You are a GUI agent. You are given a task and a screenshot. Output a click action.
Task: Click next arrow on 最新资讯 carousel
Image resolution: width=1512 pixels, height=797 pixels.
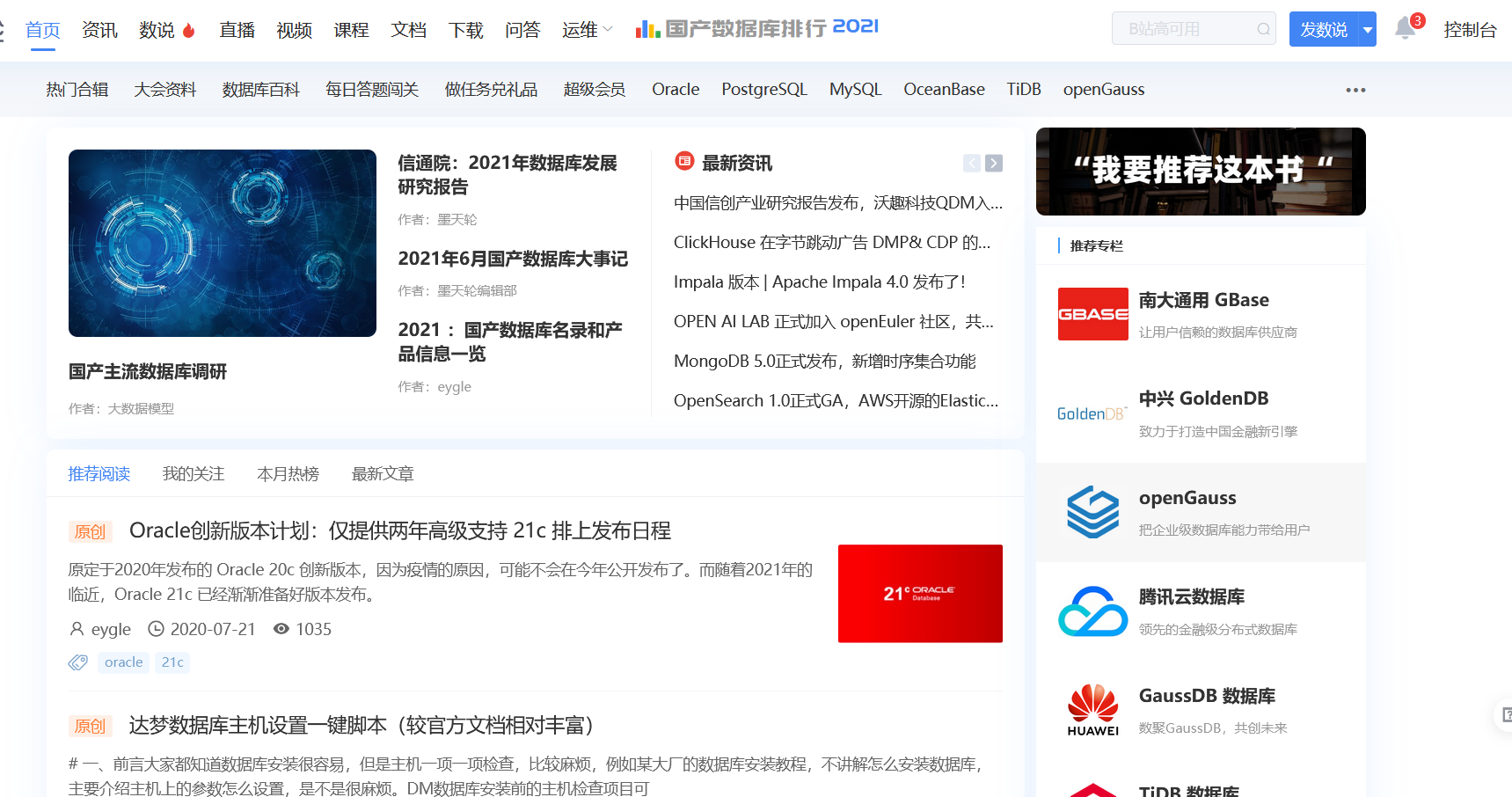[993, 163]
